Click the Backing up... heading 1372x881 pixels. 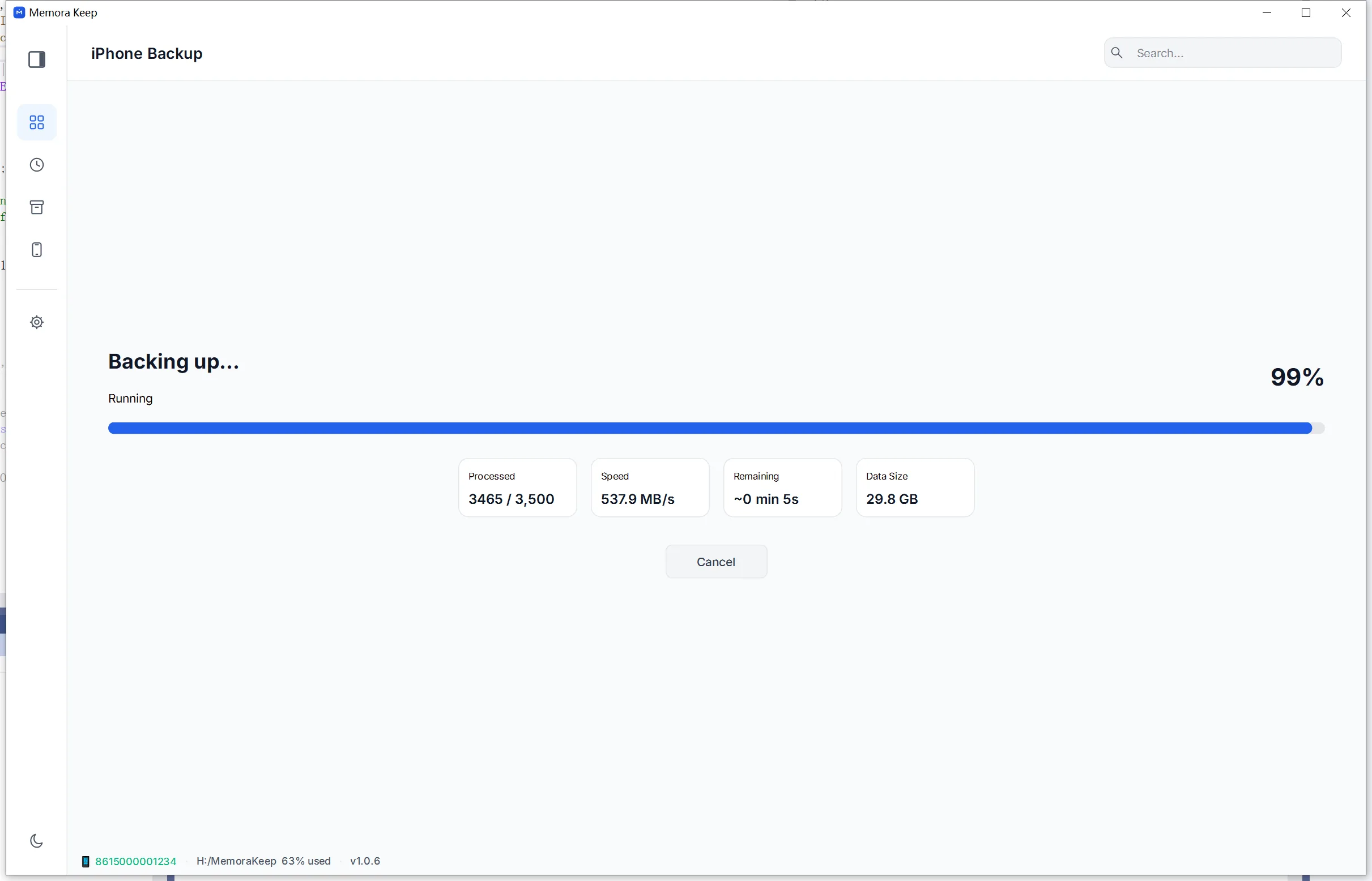pos(173,362)
